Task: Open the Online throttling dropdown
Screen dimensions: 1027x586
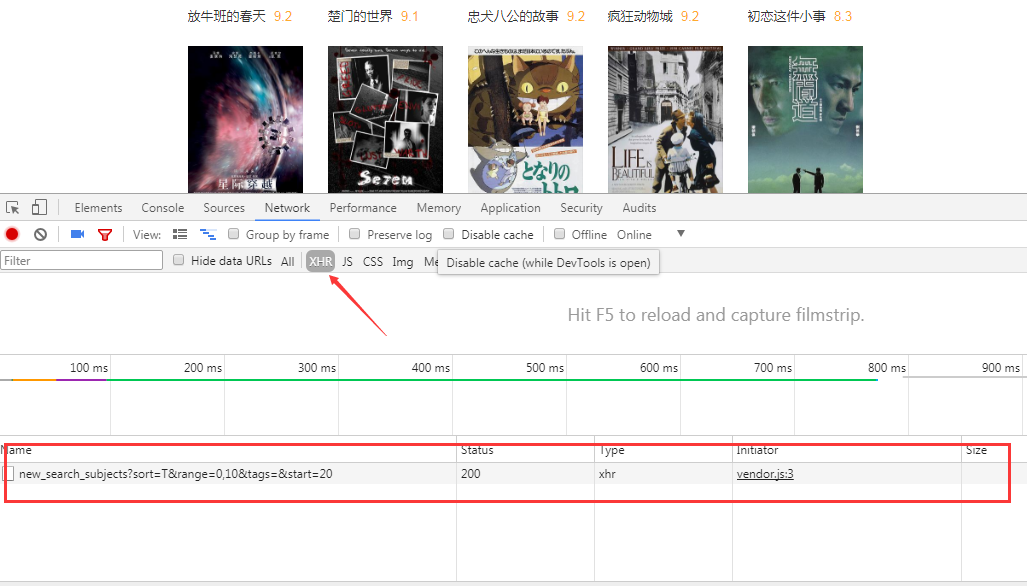Action: tap(650, 234)
